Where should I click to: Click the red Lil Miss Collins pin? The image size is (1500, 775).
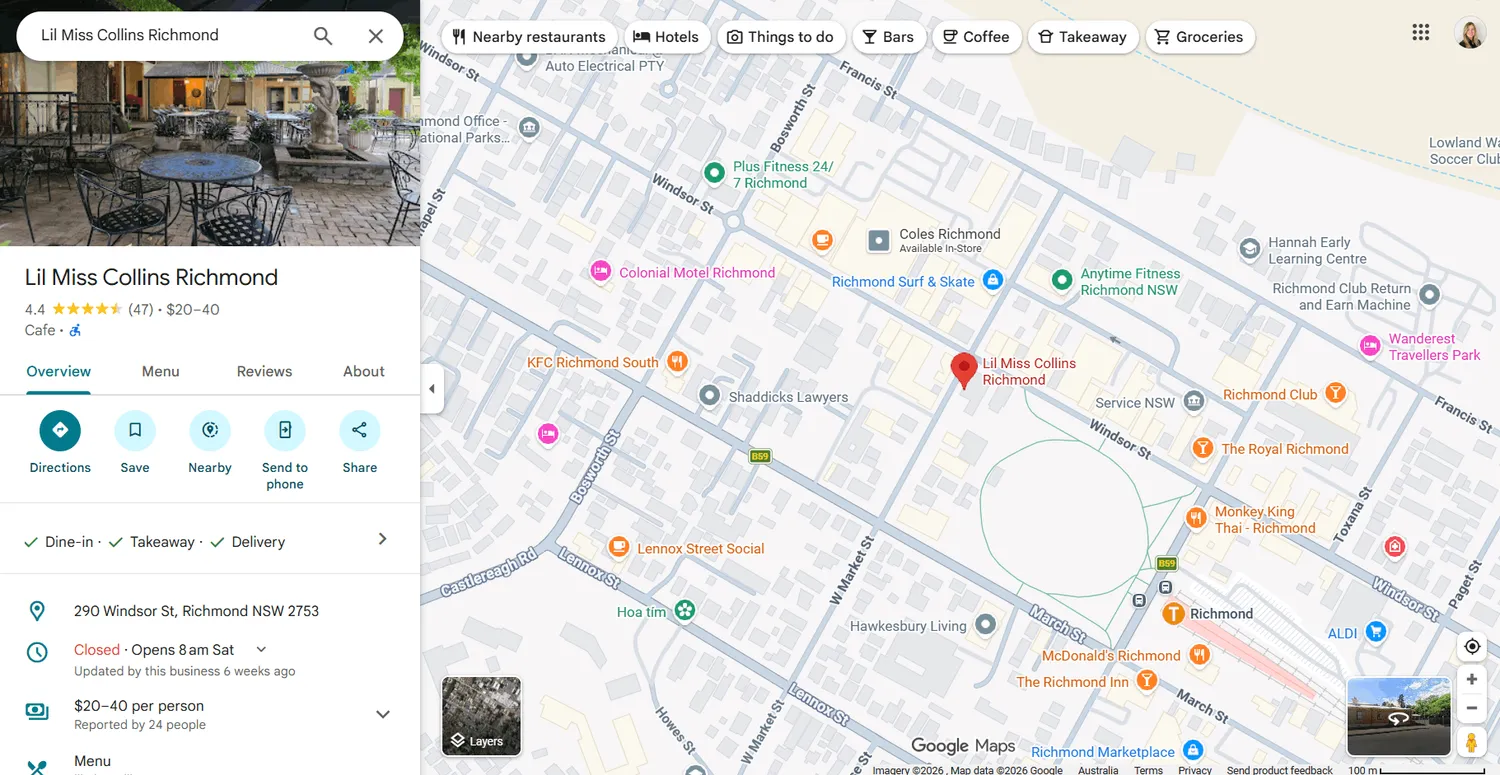[x=964, y=370]
